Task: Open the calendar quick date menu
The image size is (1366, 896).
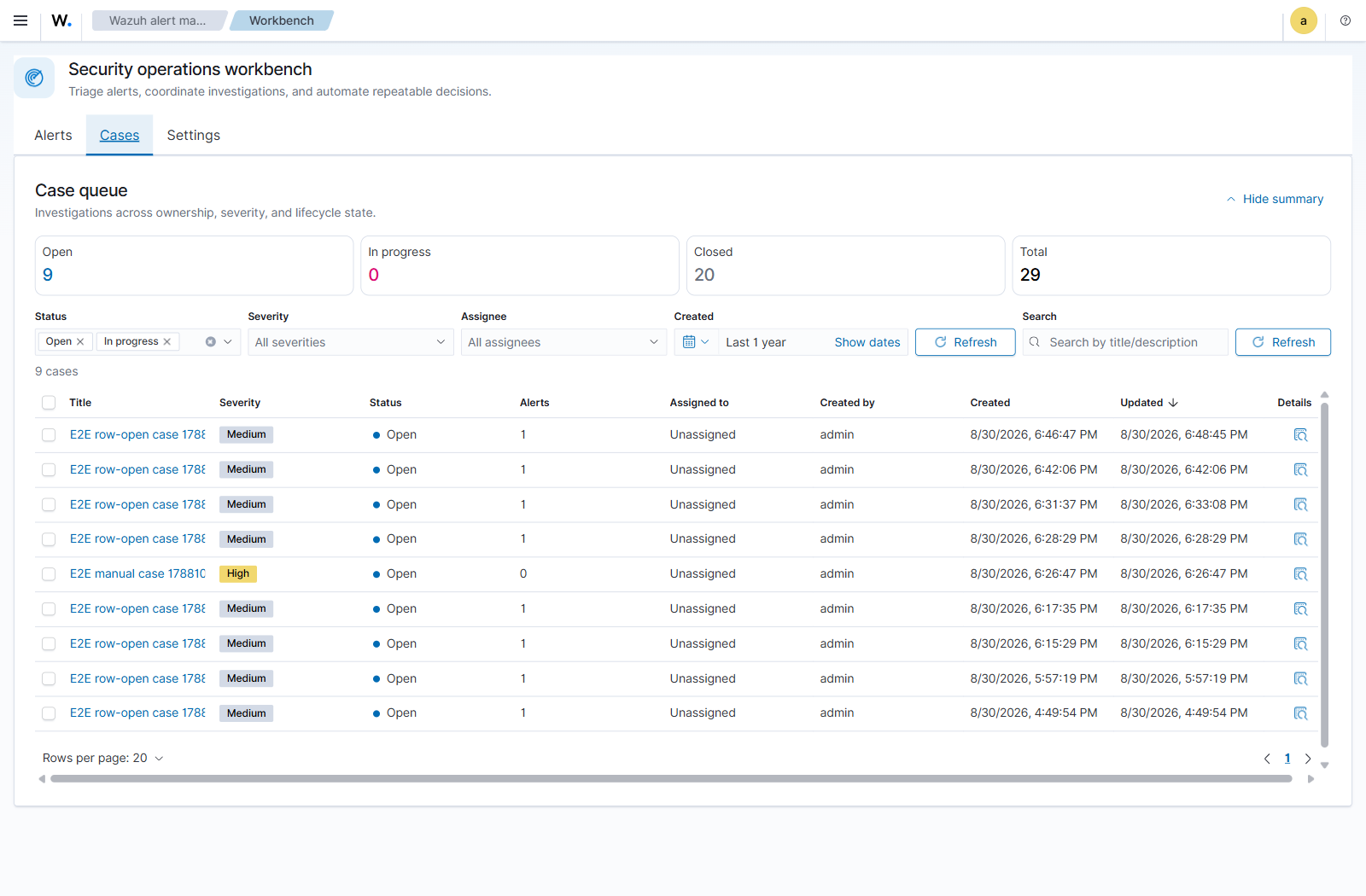Action: 696,342
